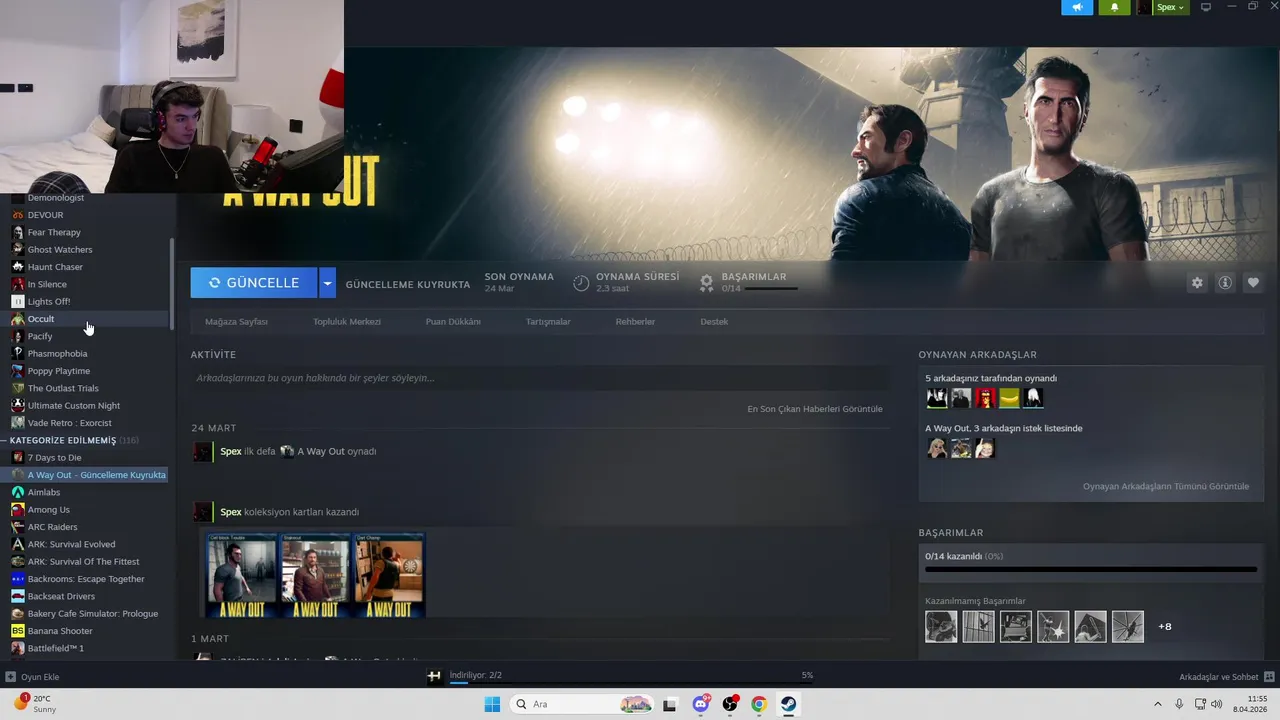This screenshot has height=720, width=1280.
Task: Open the Tartışmalar tab
Action: [x=548, y=322]
